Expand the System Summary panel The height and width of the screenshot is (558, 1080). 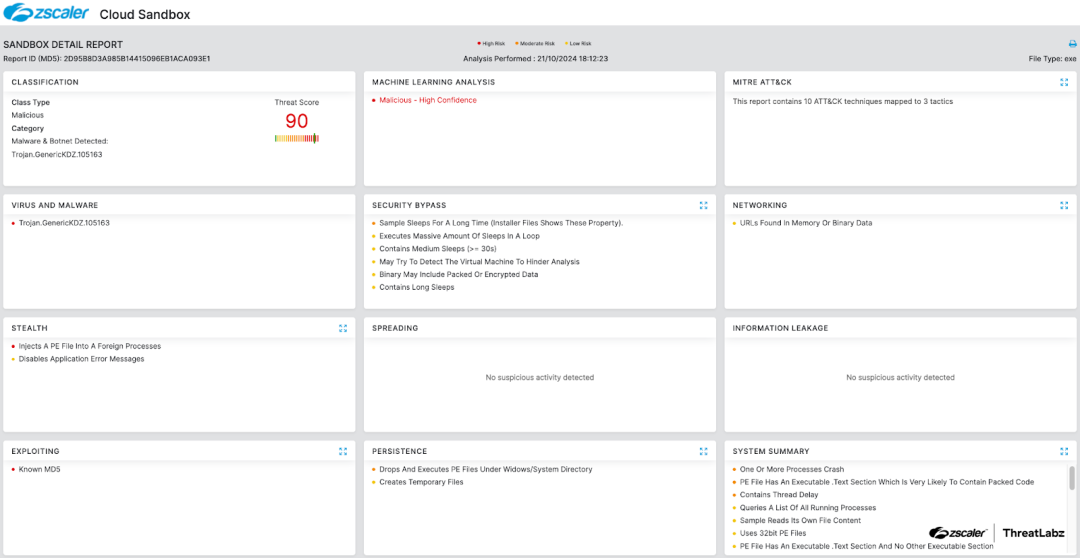(x=1064, y=451)
